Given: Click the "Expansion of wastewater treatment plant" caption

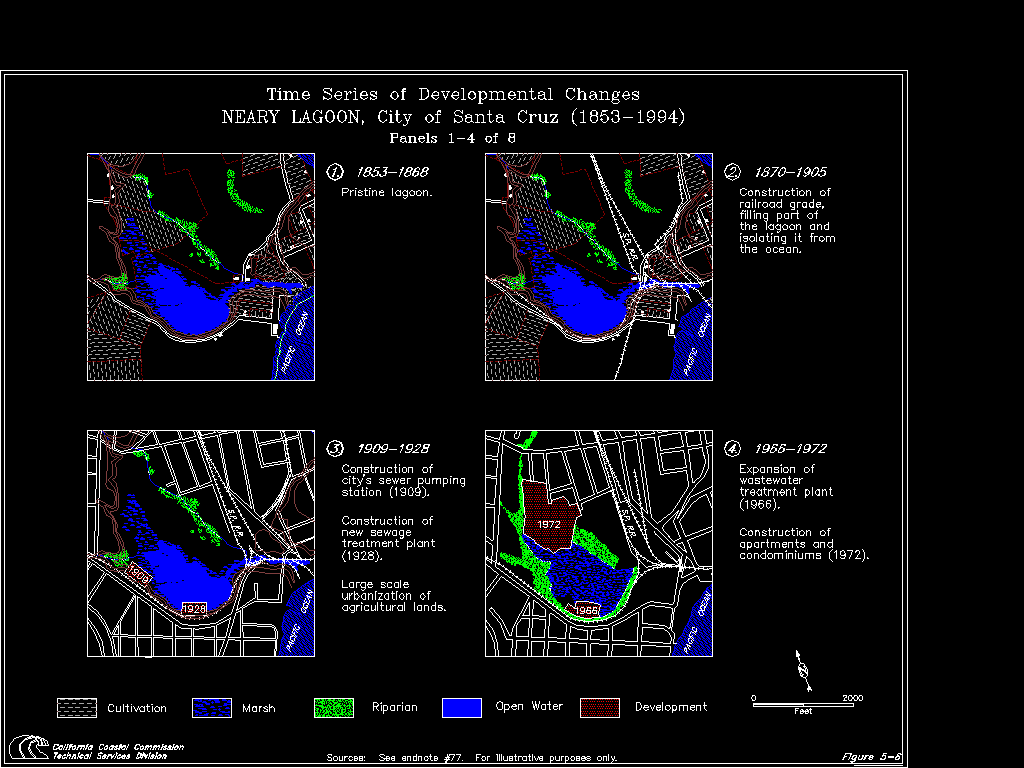Looking at the screenshot, I should coord(786,487).
